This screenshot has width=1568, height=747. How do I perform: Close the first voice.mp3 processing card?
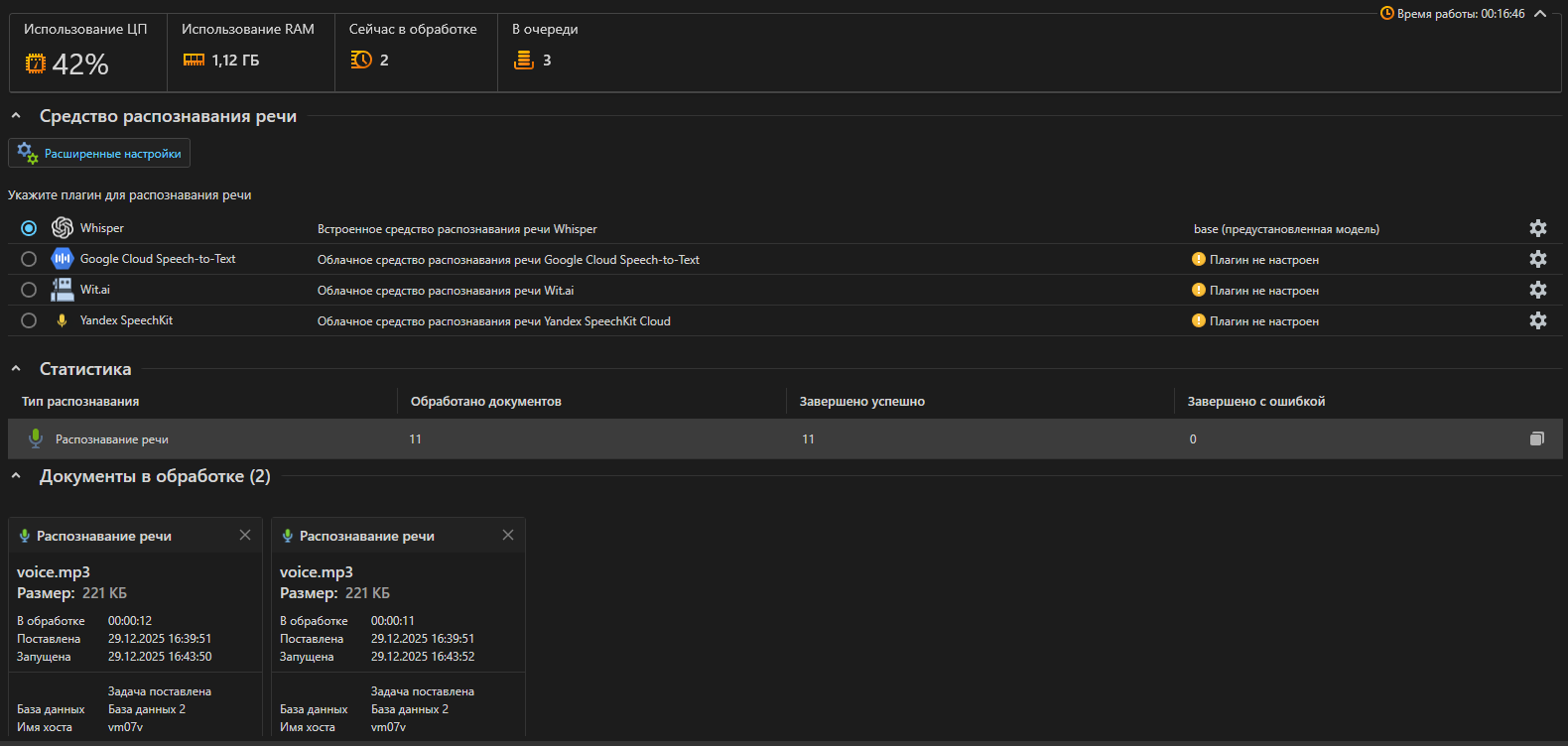click(245, 535)
